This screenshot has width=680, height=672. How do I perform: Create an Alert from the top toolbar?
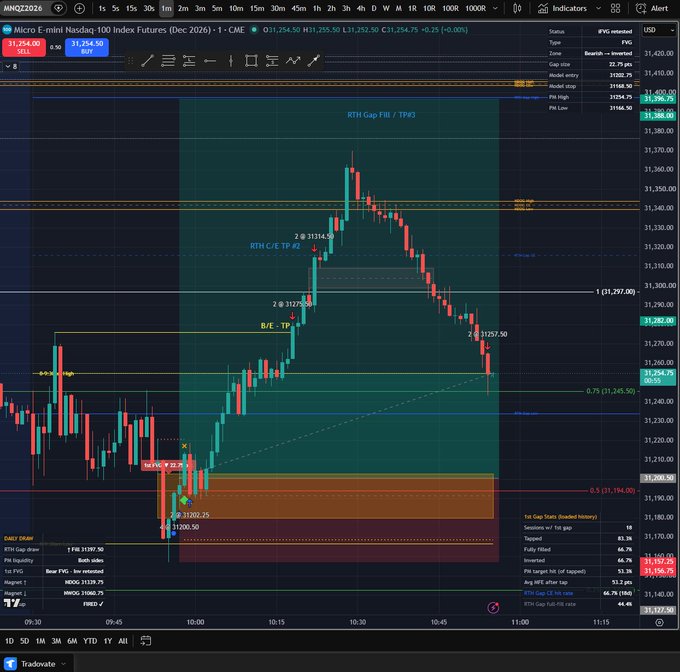pos(652,8)
